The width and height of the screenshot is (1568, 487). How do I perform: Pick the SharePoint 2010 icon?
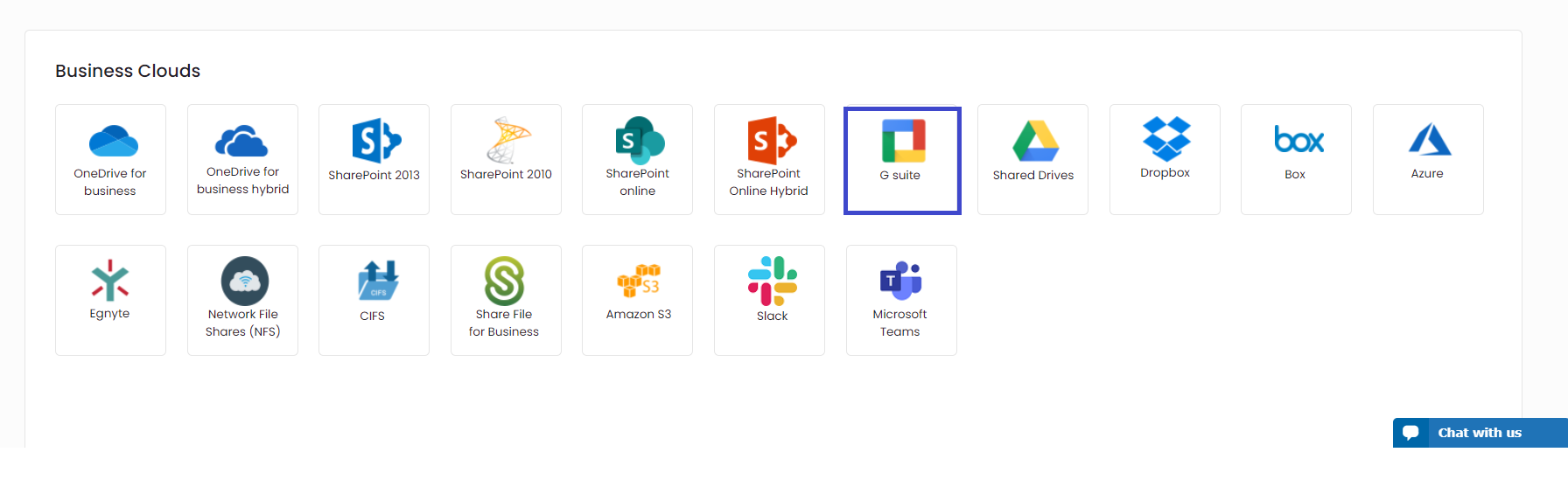[x=508, y=141]
